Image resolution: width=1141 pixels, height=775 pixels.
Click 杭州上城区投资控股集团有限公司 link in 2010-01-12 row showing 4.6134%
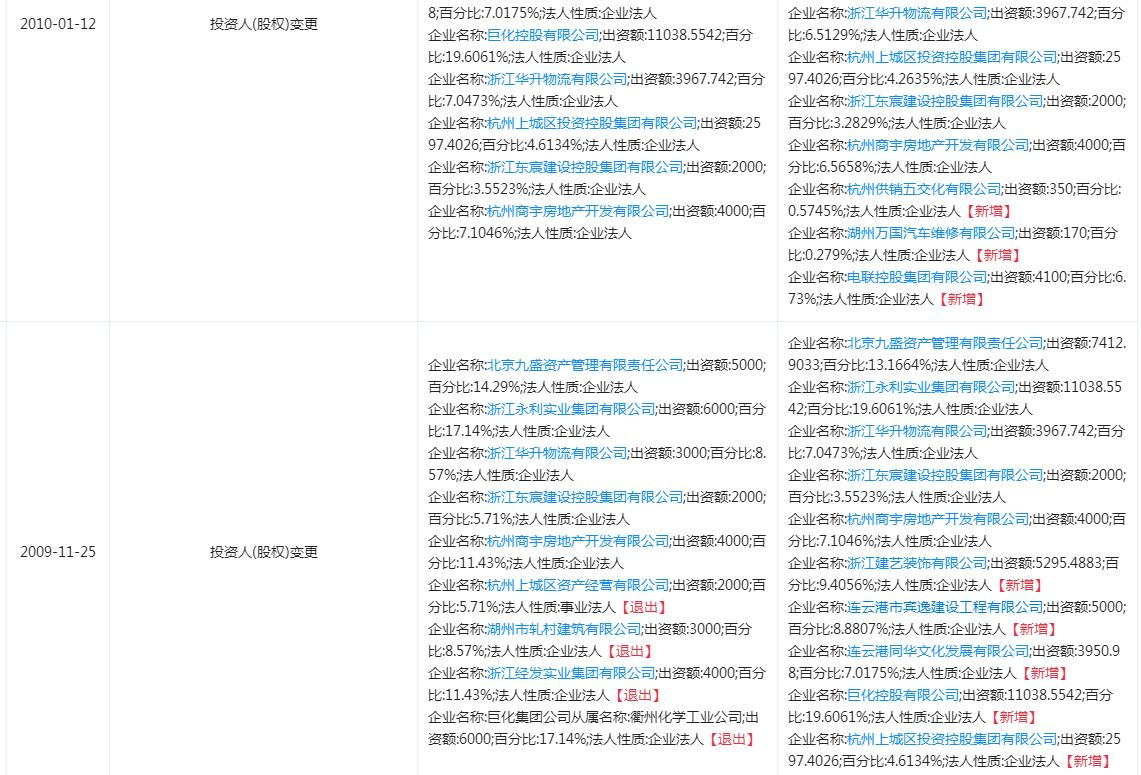click(592, 123)
